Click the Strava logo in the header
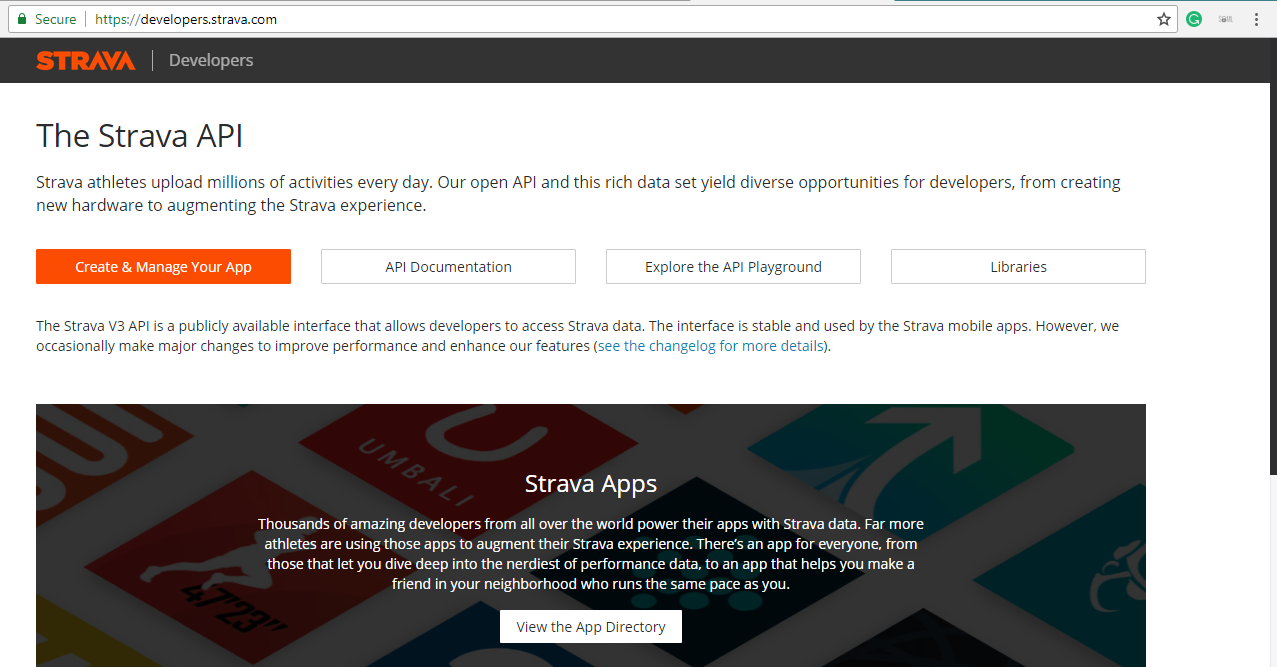This screenshot has width=1277, height=667. pyautogui.click(x=85, y=61)
